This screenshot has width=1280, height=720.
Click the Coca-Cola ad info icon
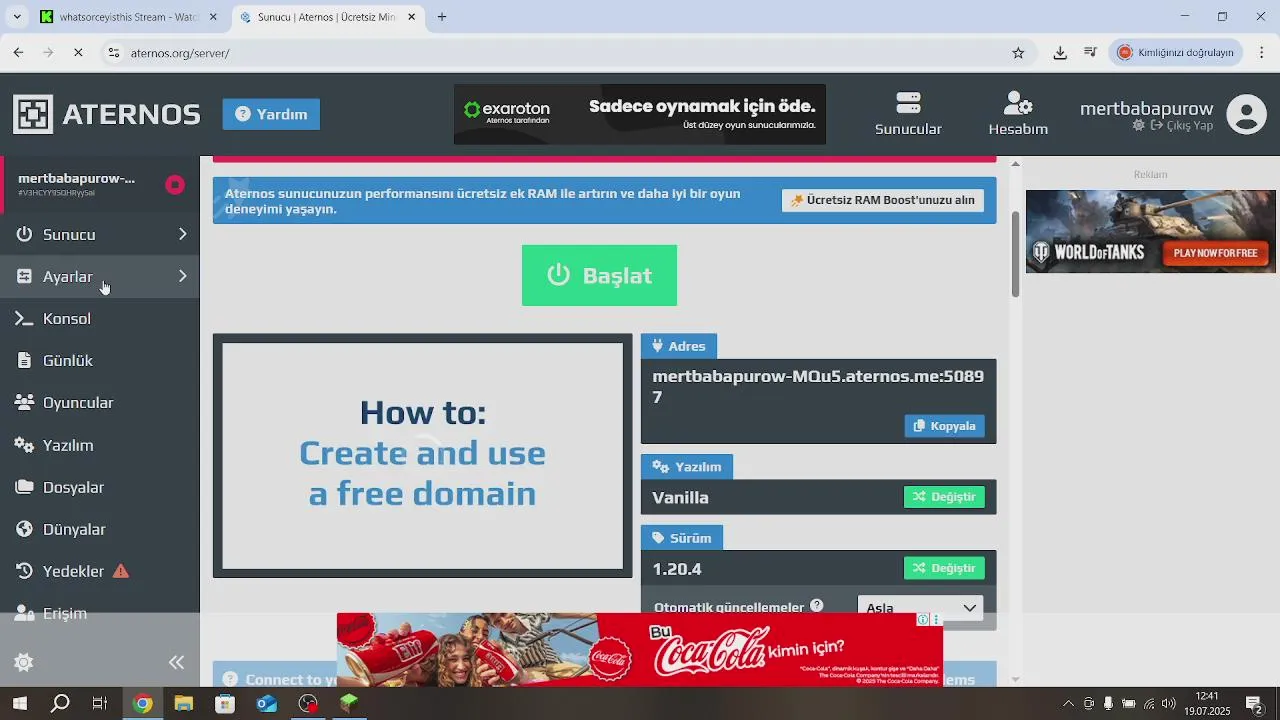click(x=922, y=620)
